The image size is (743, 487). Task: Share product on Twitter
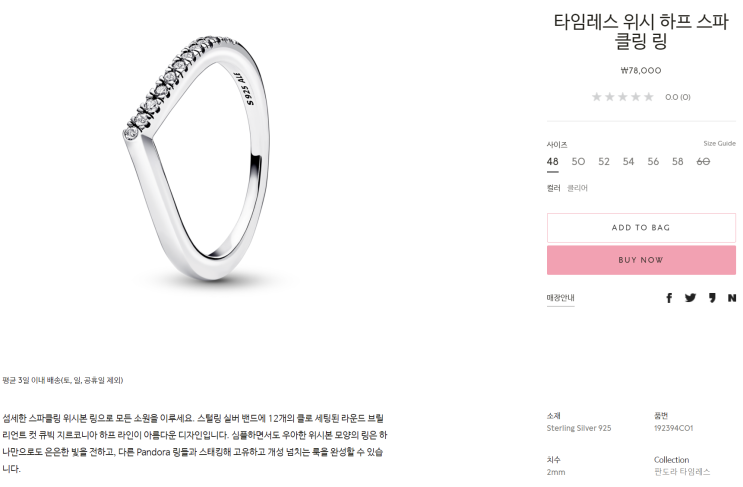tap(690, 298)
